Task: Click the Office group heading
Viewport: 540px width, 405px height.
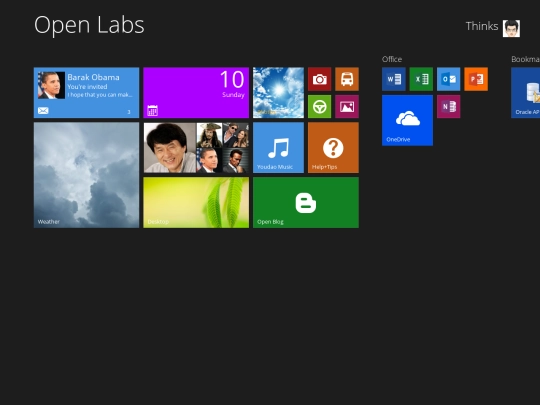Action: [392, 59]
